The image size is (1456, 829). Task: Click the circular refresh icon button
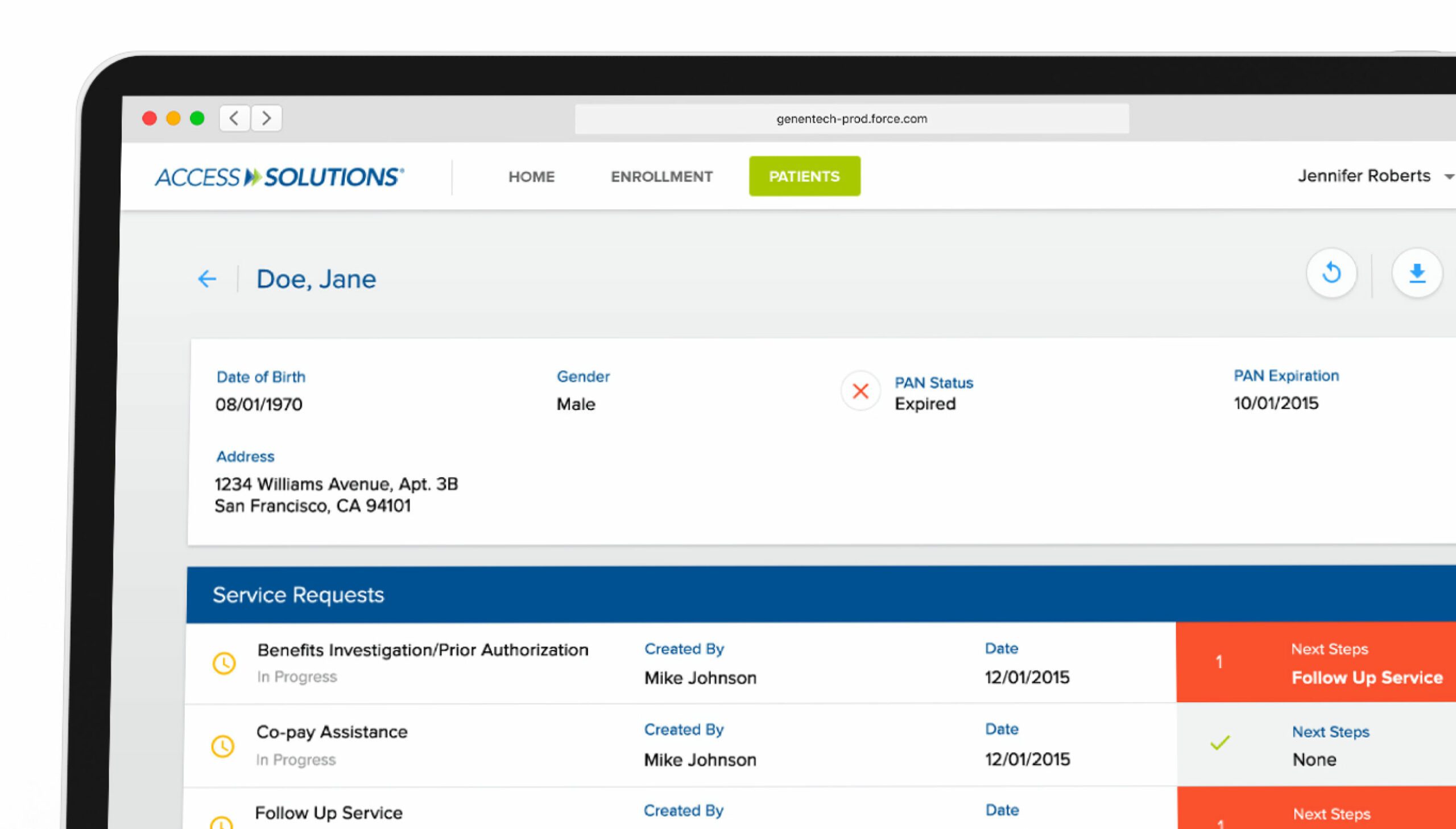pos(1331,273)
